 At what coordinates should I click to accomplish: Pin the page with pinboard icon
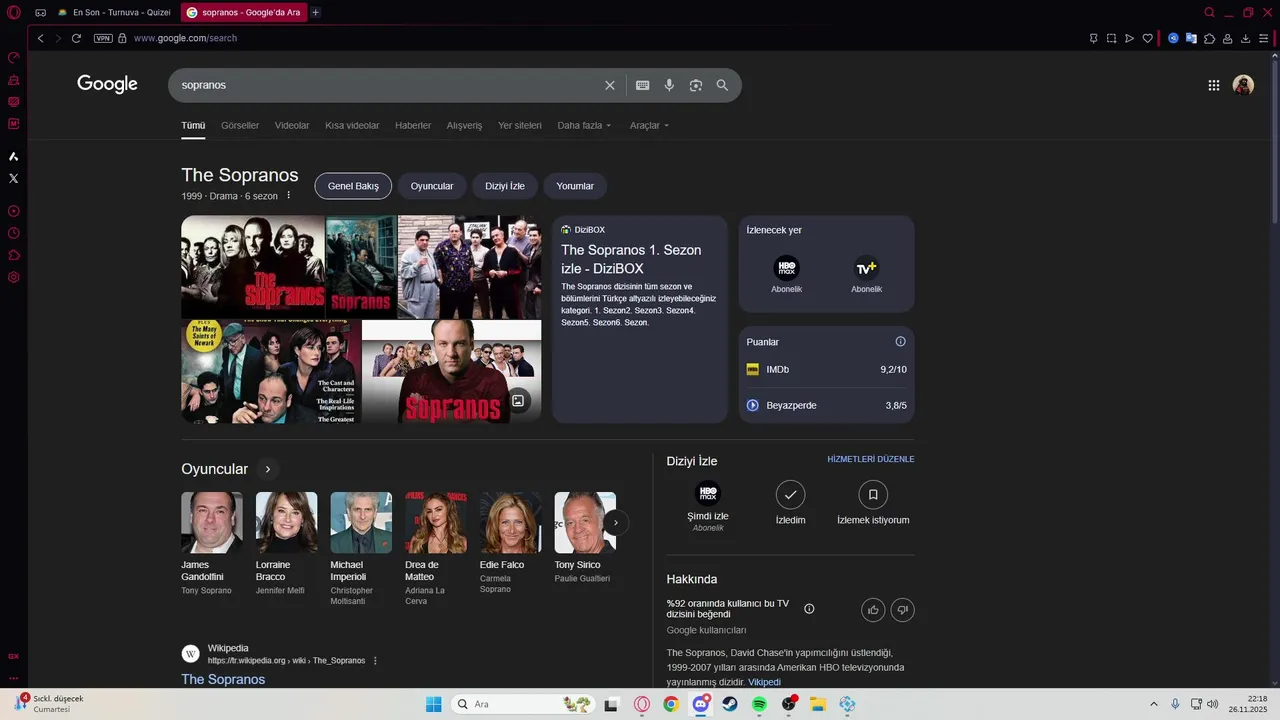(1093, 38)
